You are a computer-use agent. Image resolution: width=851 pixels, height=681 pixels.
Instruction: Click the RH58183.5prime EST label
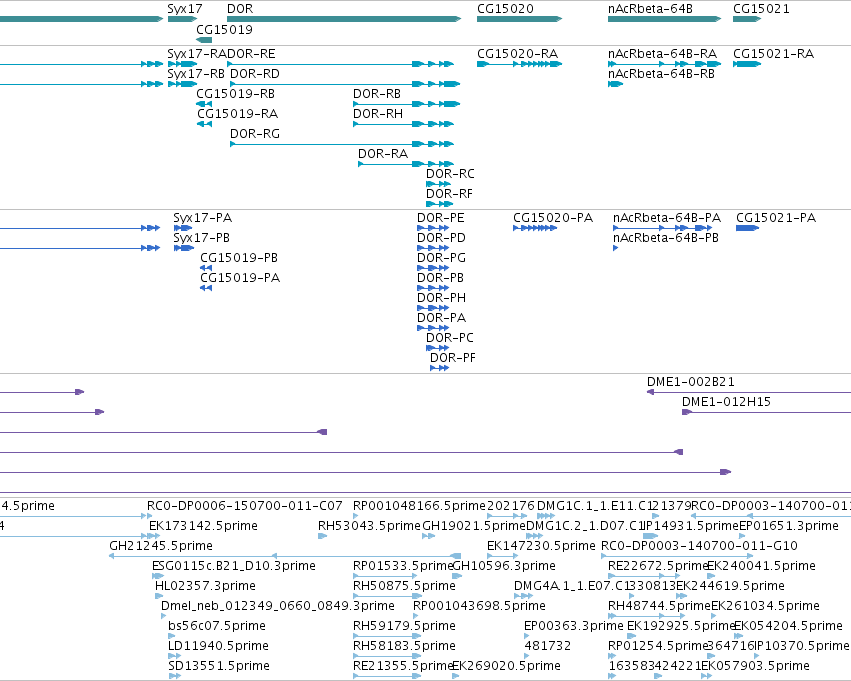click(404, 647)
